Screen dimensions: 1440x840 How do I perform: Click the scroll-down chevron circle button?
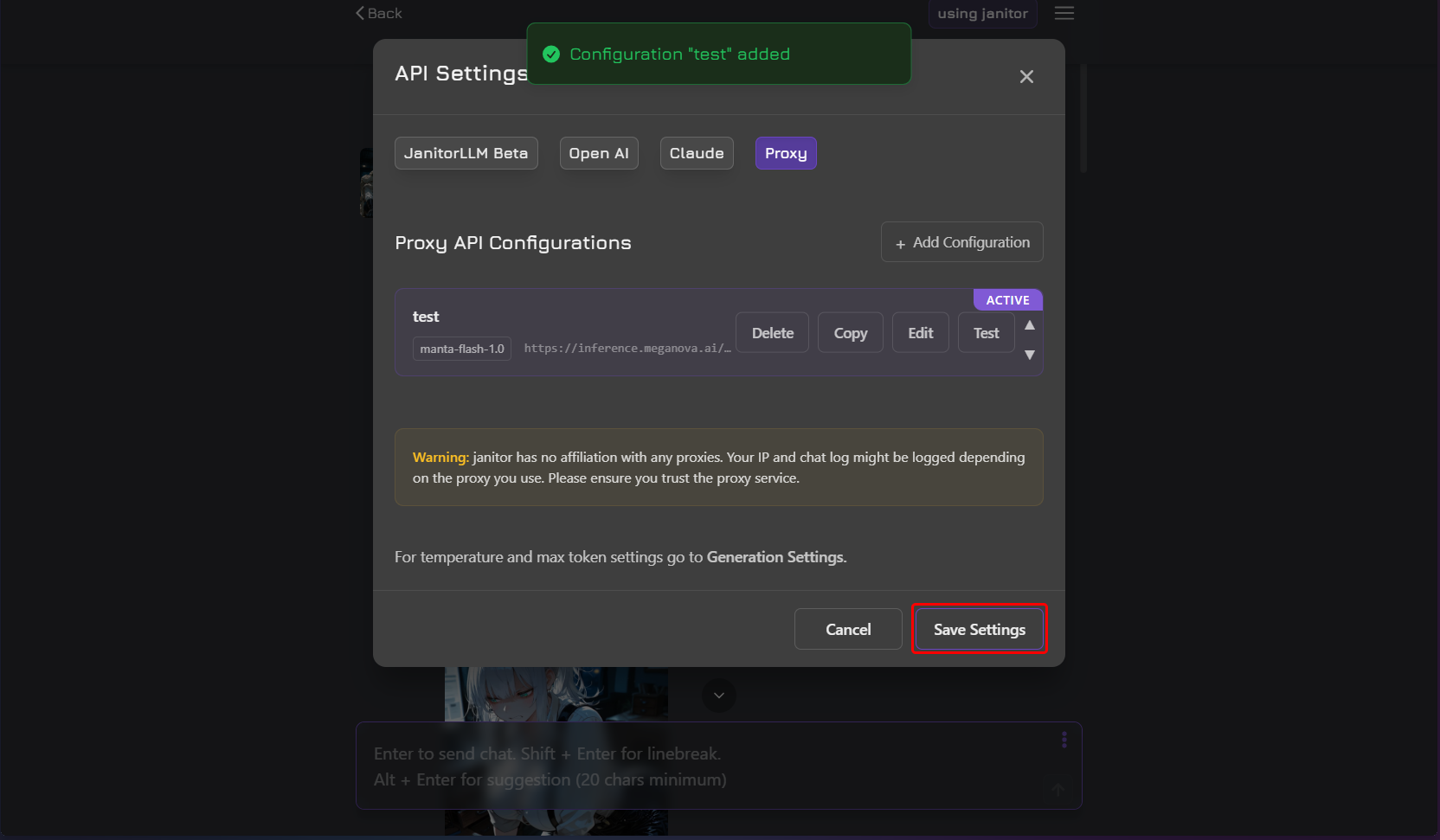719,696
